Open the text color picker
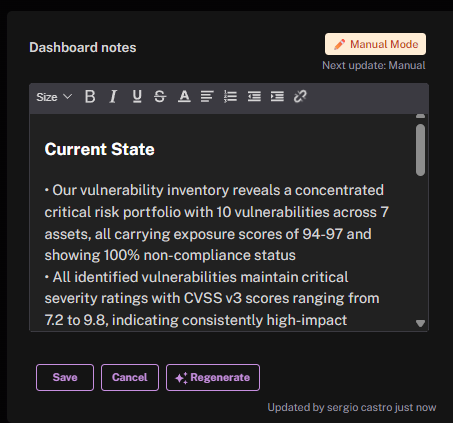This screenshot has height=423, width=453. pos(184,97)
